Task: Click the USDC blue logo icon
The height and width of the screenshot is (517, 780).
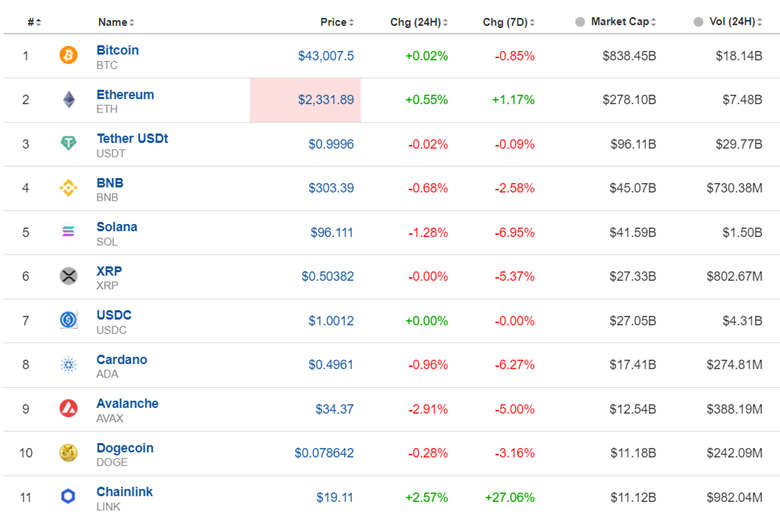Action: pyautogui.click(x=68, y=319)
